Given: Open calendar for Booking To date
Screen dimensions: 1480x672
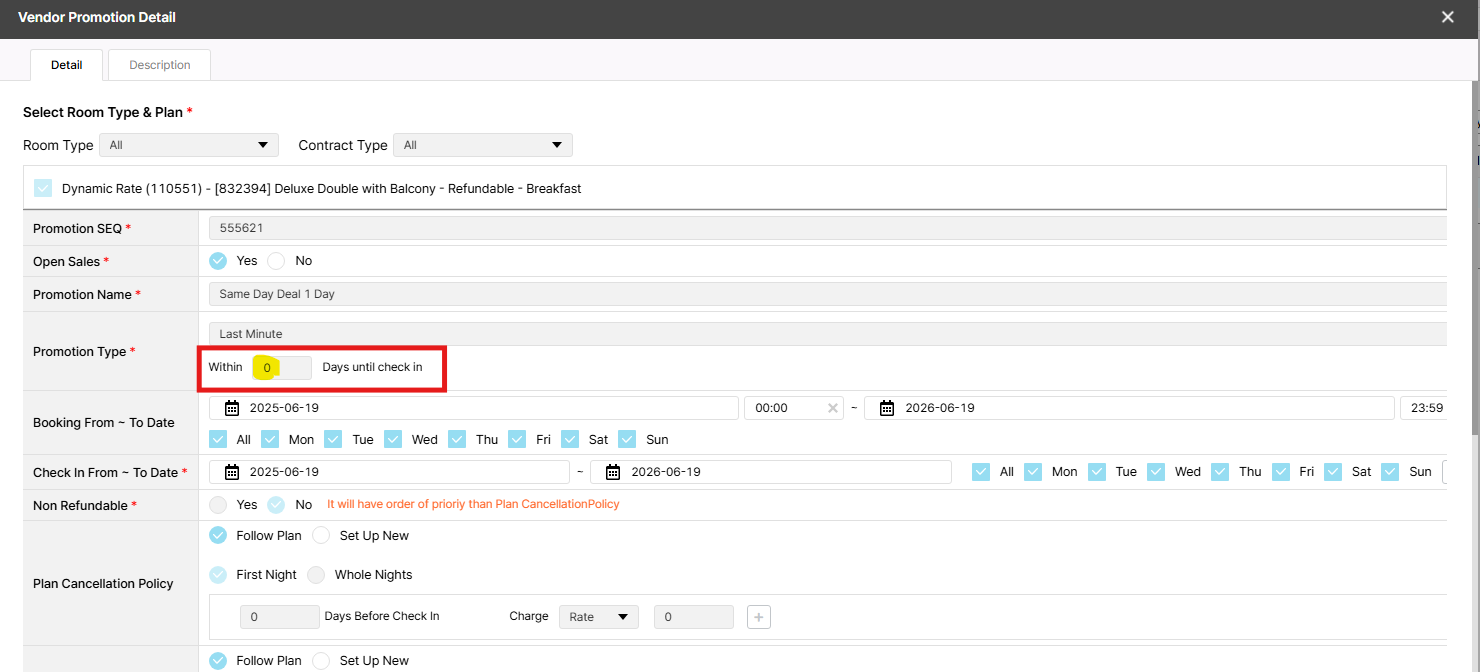Looking at the screenshot, I should (887, 408).
